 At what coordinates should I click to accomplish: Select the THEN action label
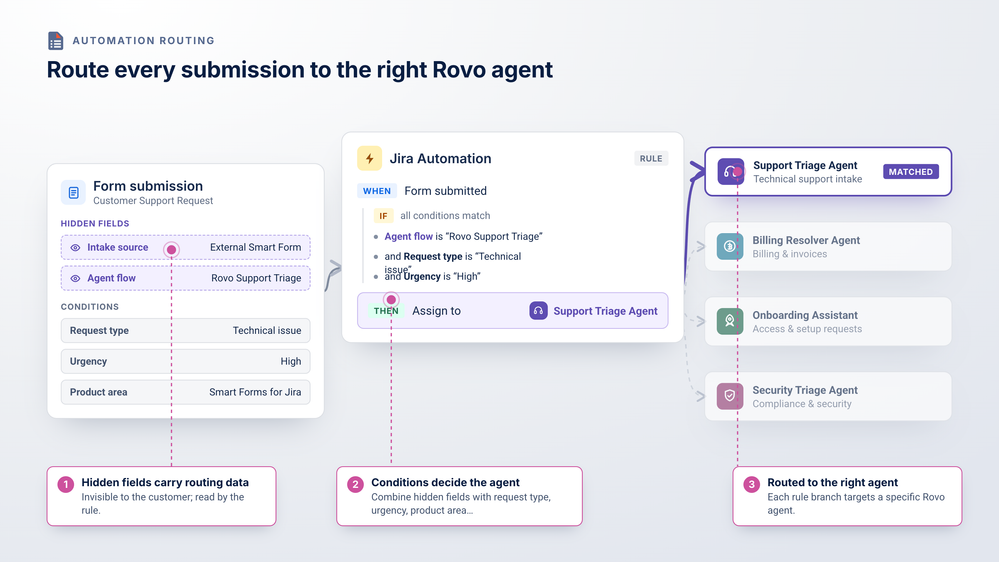[386, 311]
